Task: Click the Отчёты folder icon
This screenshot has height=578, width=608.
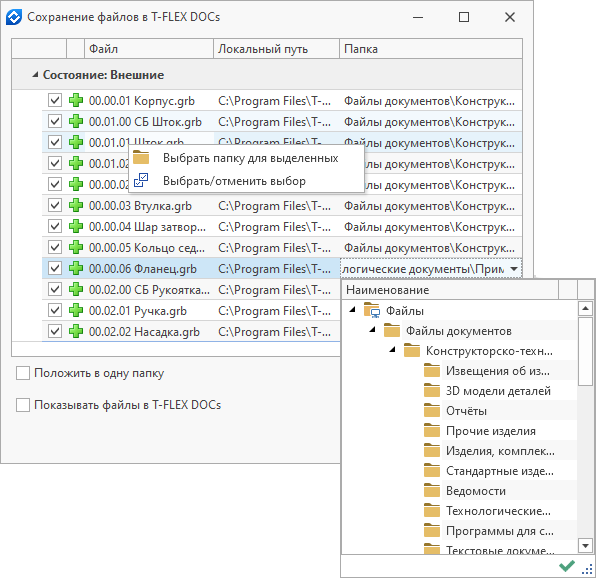Action: pyautogui.click(x=432, y=411)
